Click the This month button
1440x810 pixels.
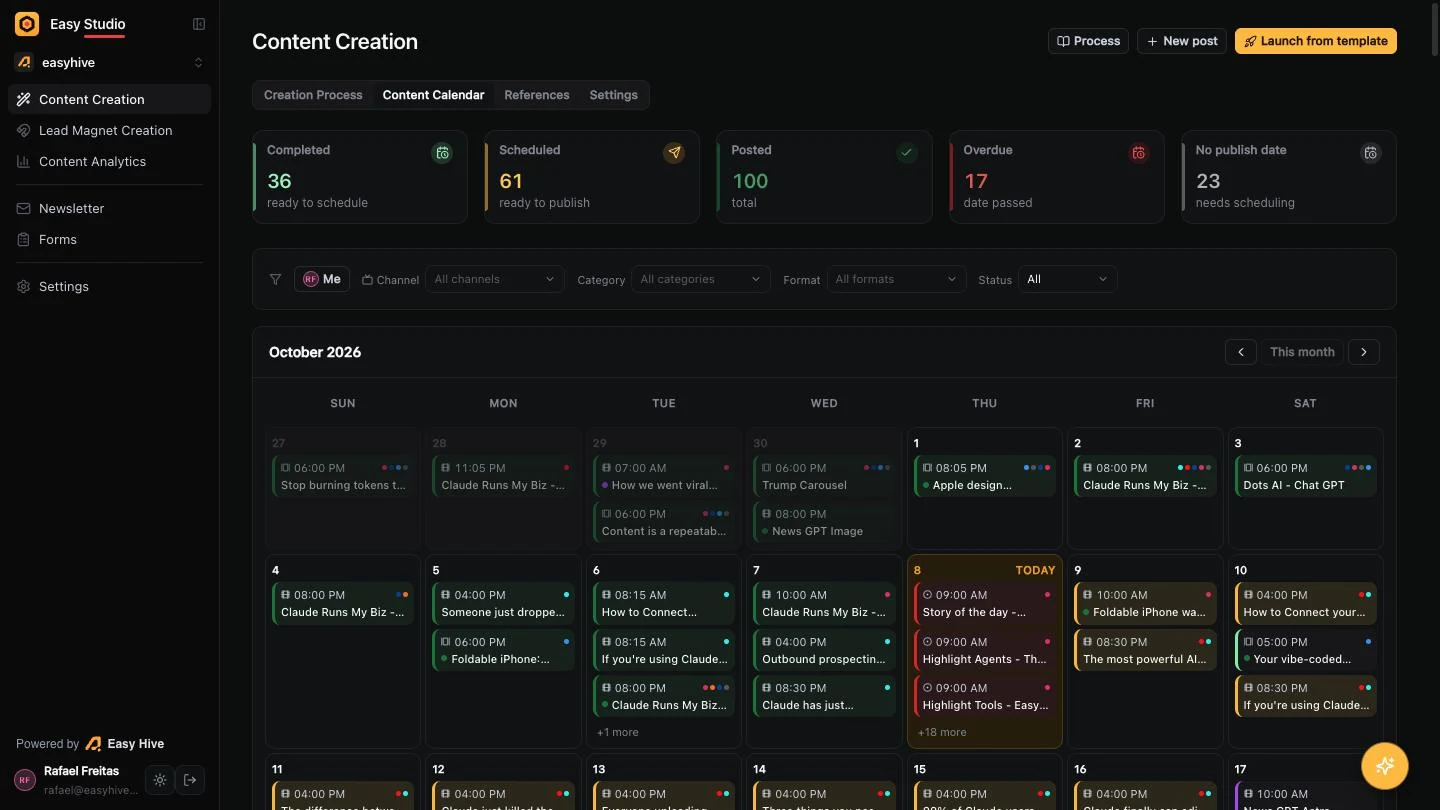coord(1302,352)
